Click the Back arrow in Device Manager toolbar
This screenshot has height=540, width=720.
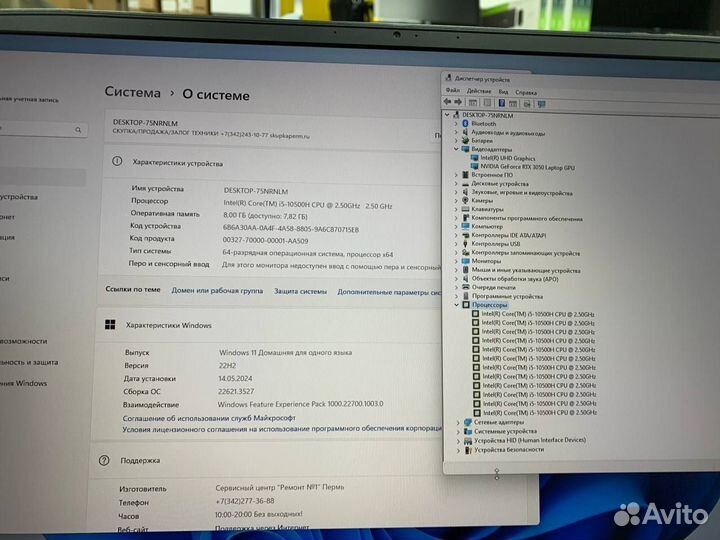449,102
